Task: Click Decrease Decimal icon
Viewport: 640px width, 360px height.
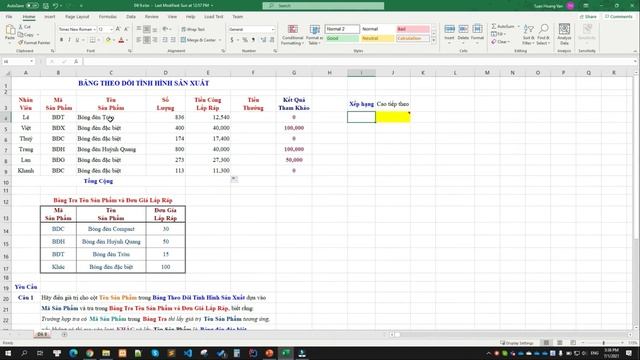Action: point(272,40)
